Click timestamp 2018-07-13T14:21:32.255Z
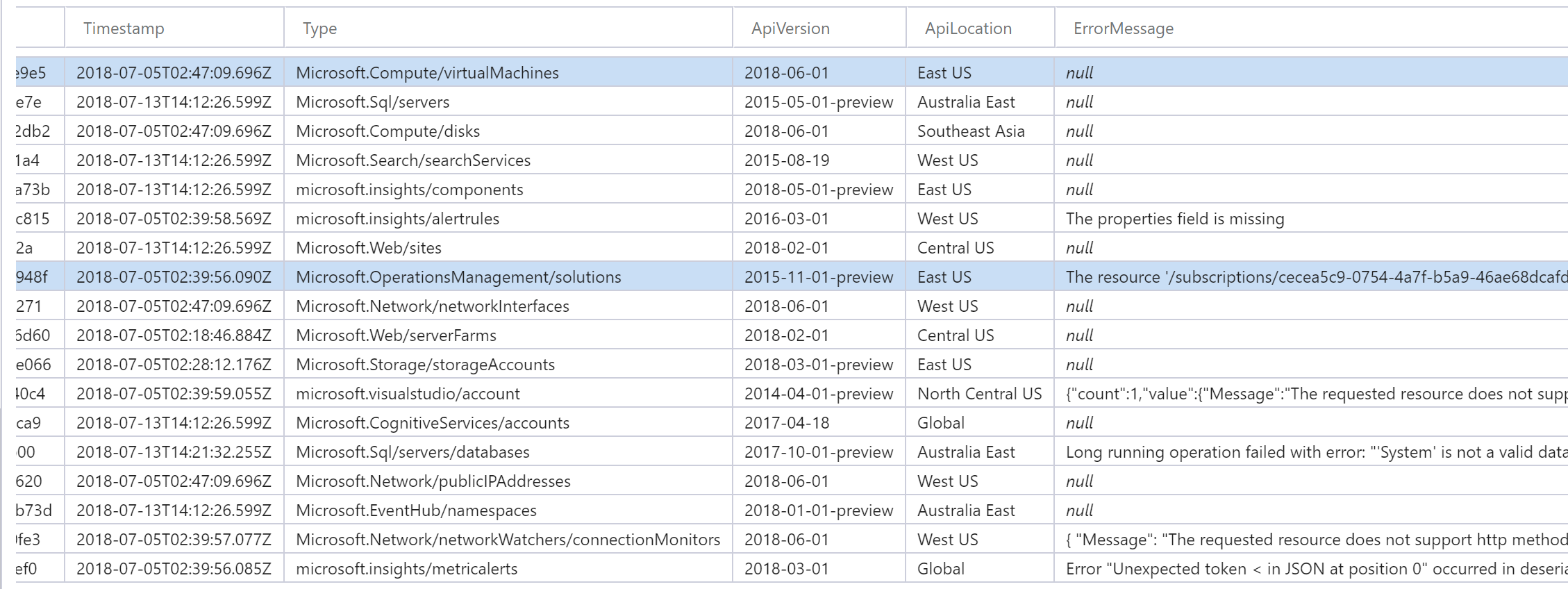 coord(174,452)
